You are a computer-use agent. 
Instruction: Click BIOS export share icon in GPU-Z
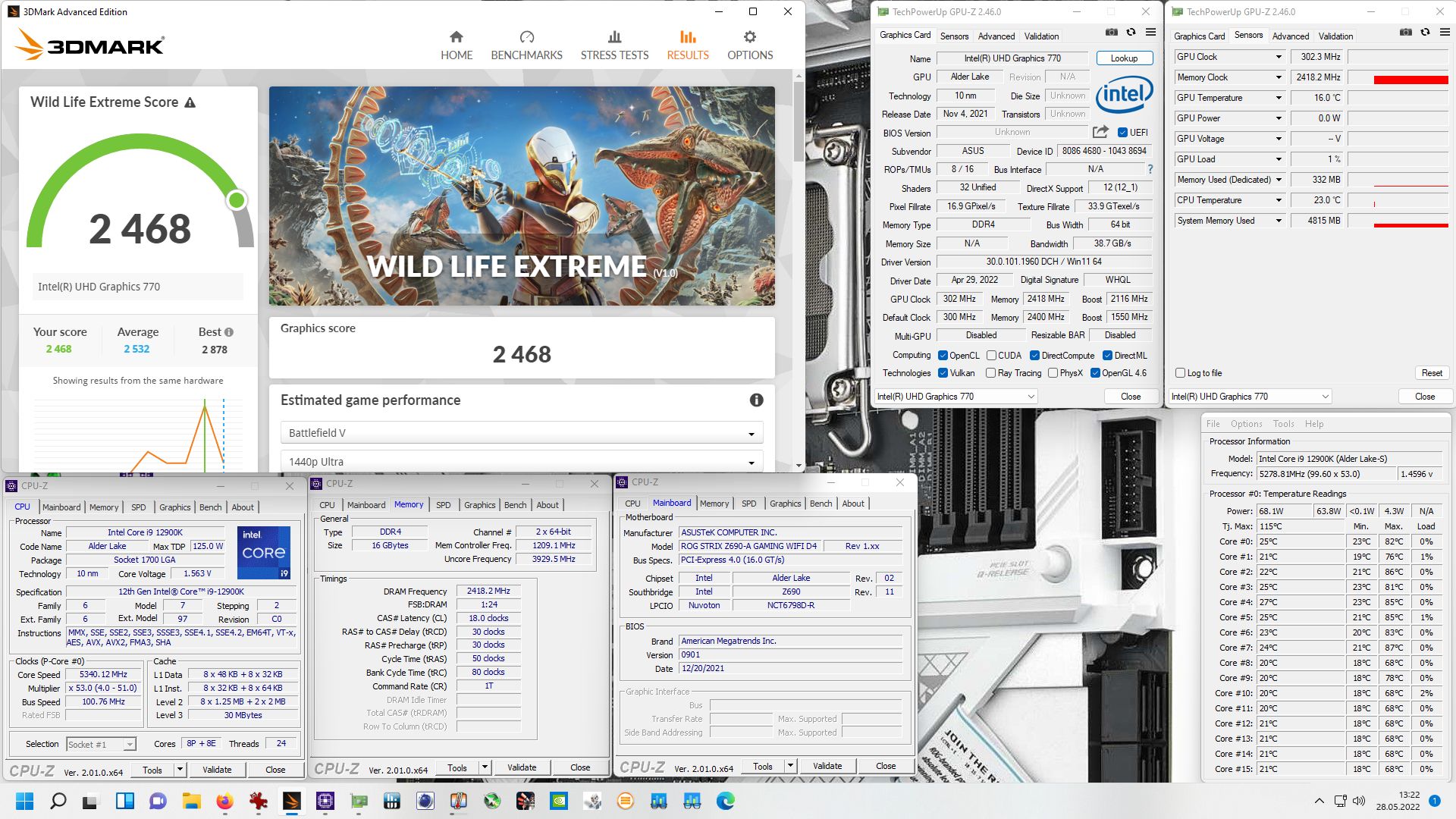1100,132
